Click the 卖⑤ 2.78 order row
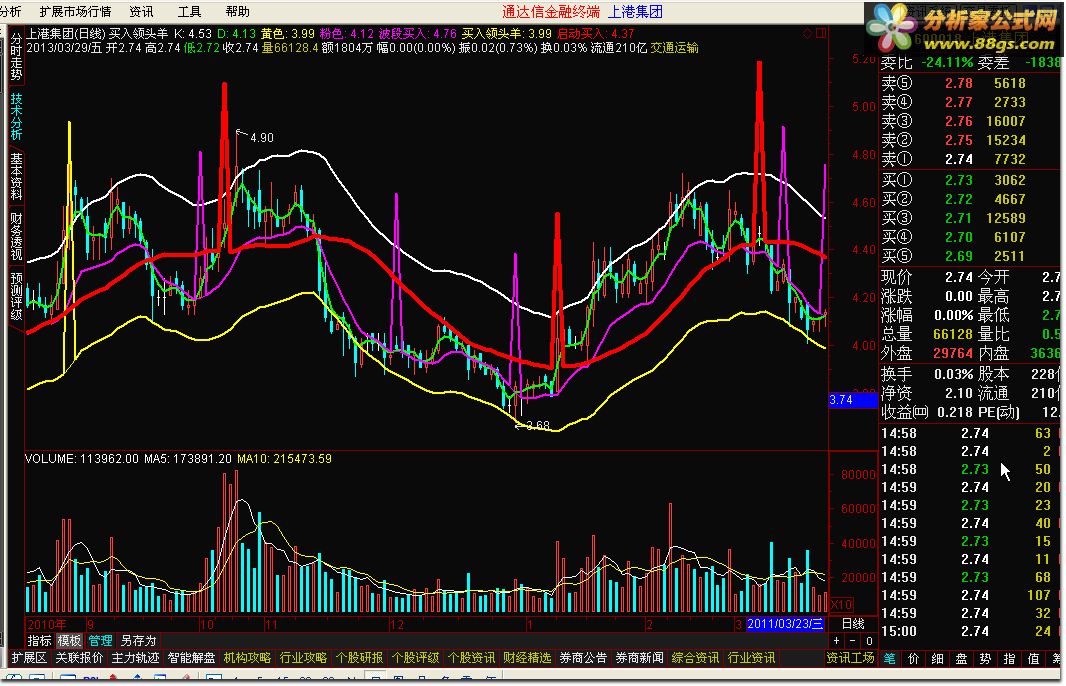1066x686 pixels. (x=969, y=83)
